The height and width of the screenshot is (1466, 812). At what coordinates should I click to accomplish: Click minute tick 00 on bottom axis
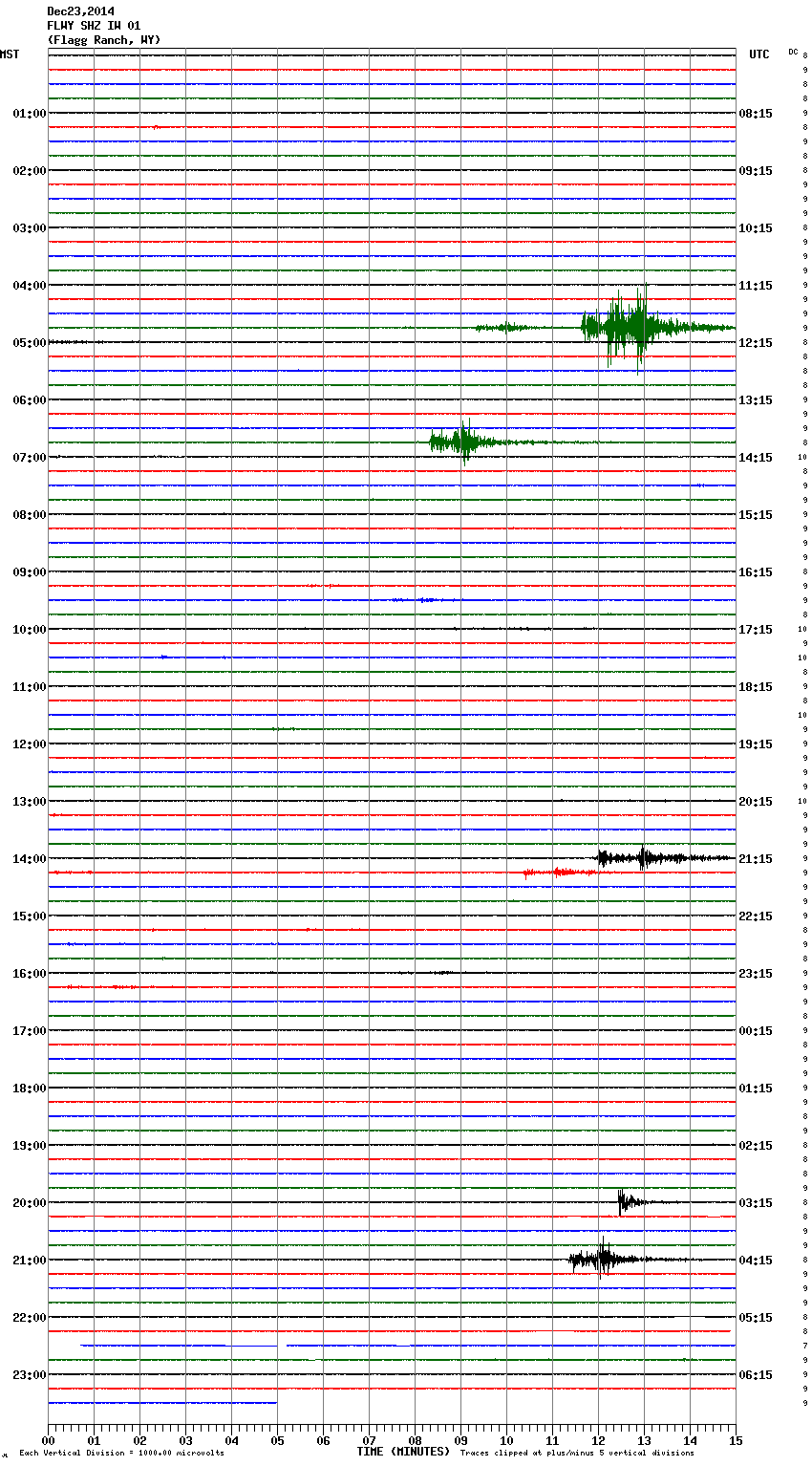[x=48, y=1440]
